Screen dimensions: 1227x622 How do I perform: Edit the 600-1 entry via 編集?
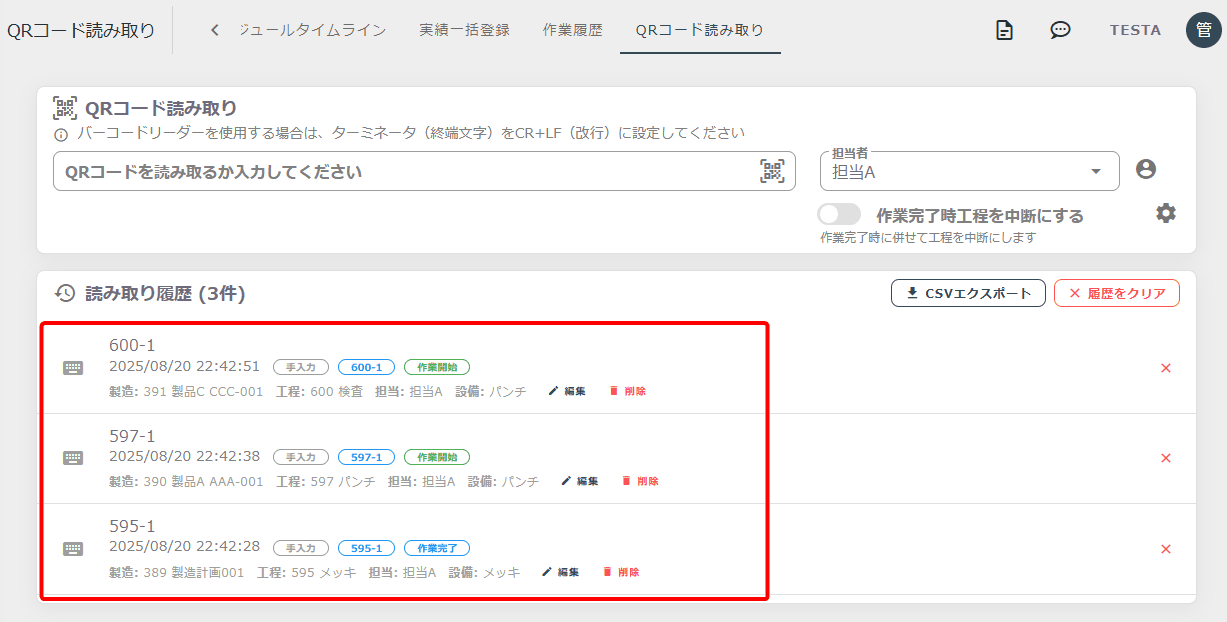[x=567, y=391]
